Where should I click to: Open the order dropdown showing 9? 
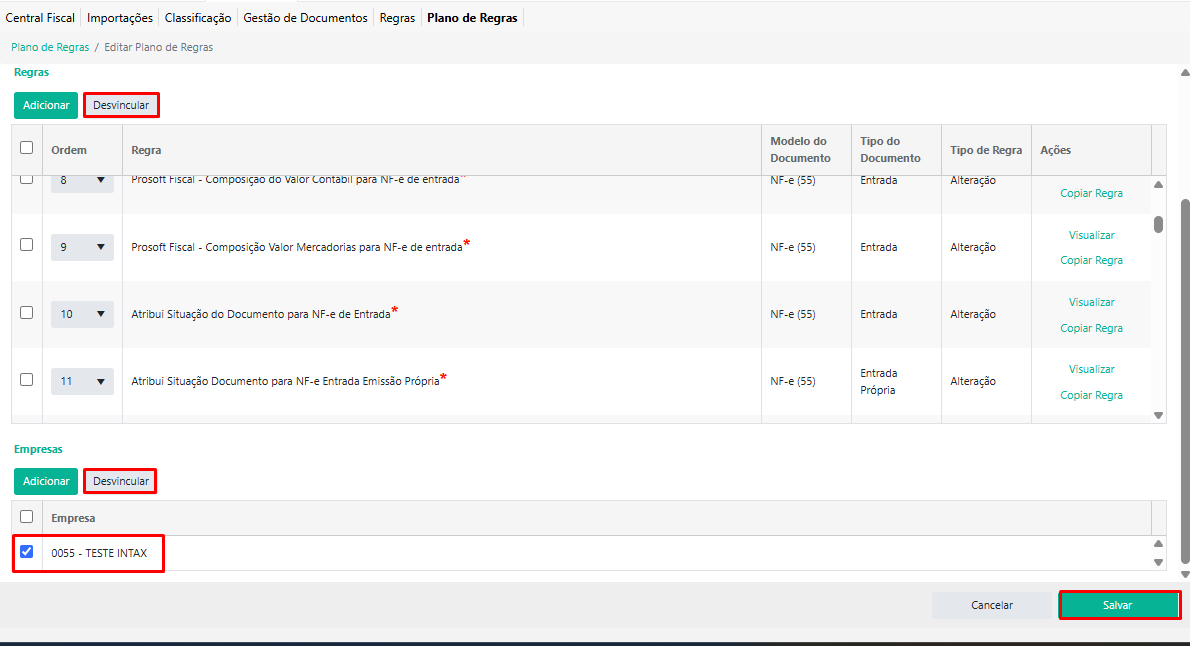[82, 247]
